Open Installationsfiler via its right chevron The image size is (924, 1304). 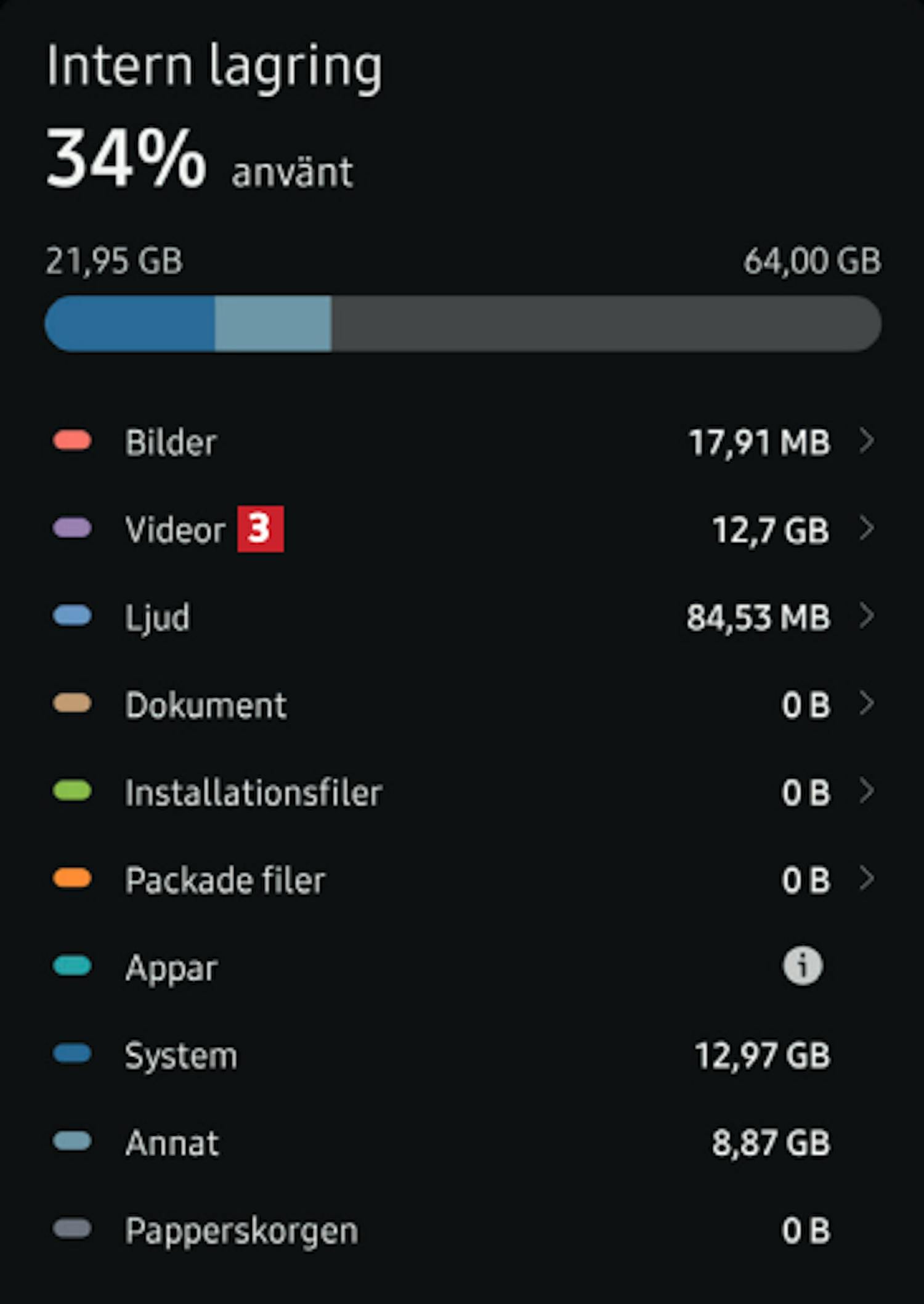pos(867,791)
